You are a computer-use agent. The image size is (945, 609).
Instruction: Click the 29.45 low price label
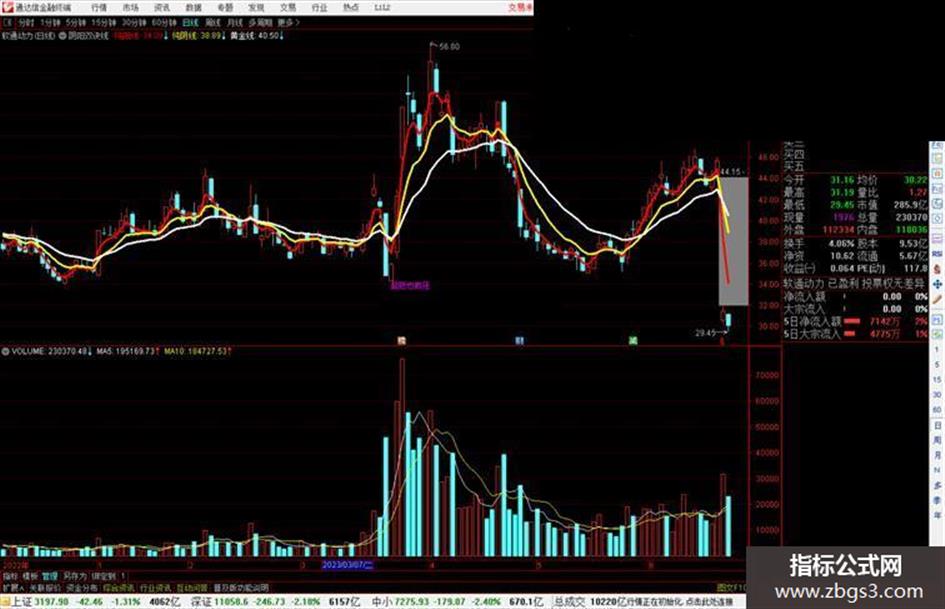pos(705,332)
